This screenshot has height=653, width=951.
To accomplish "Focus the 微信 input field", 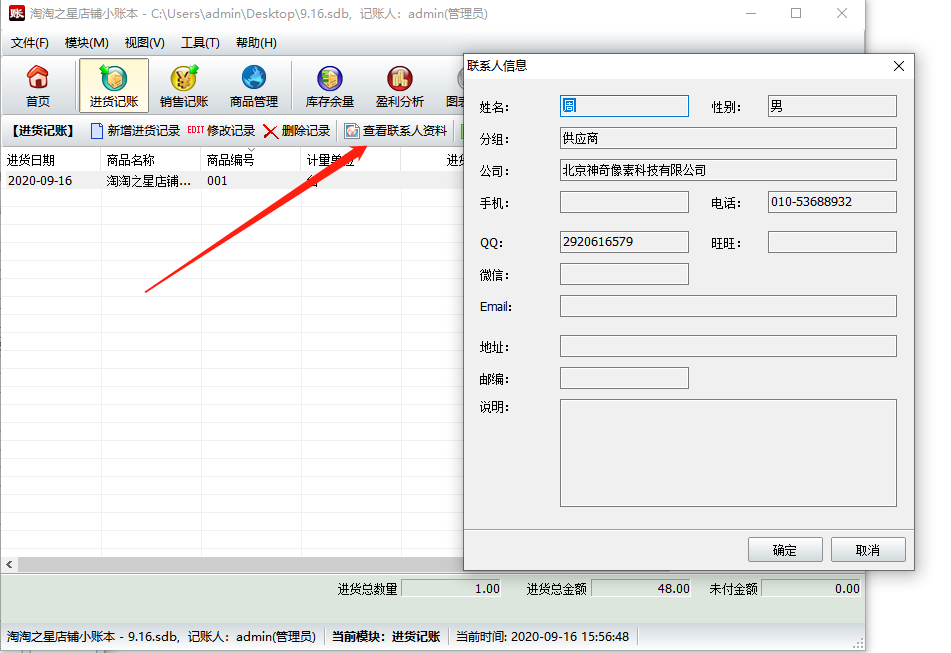I will (x=624, y=274).
